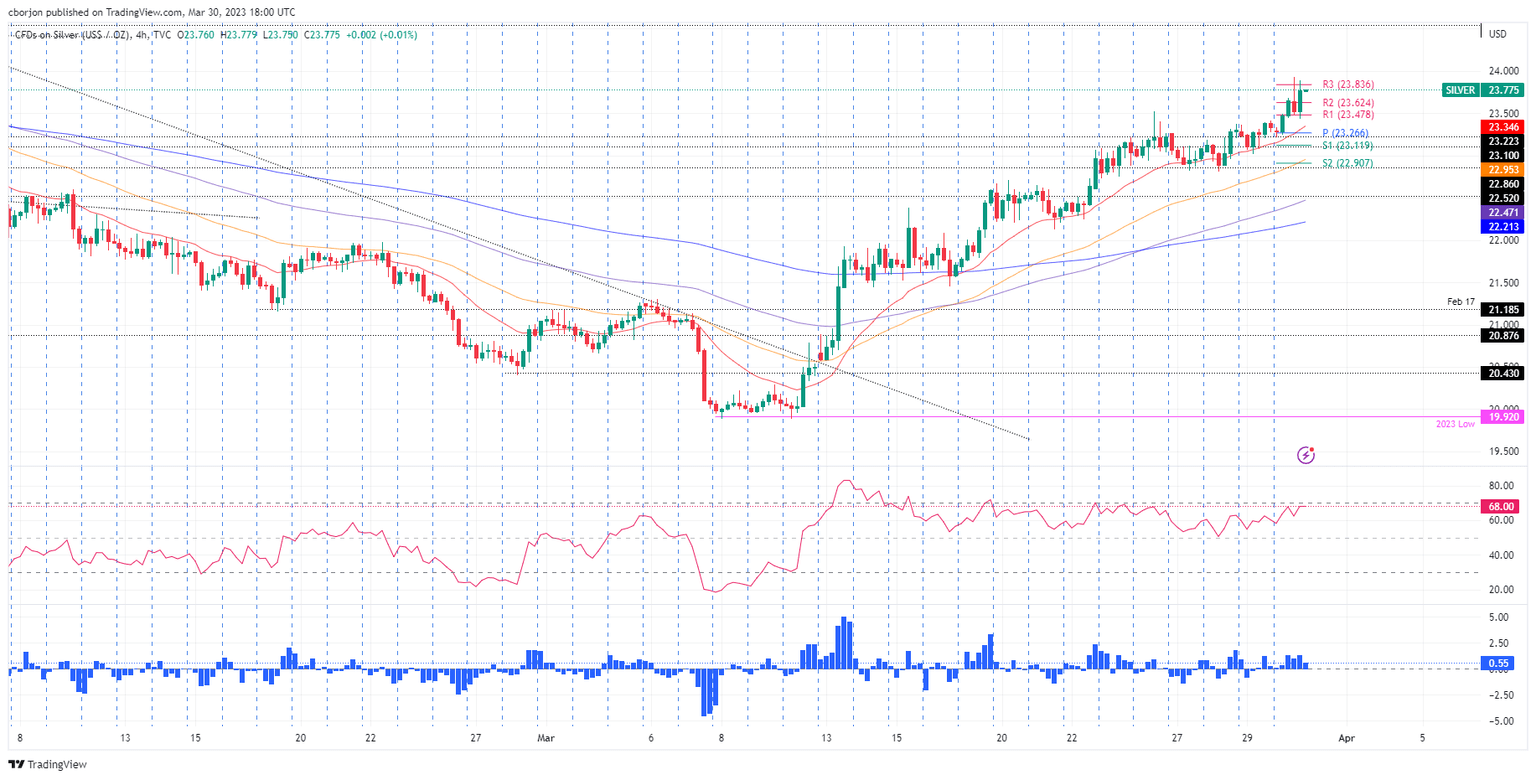1536x779 pixels.
Task: Toggle the P (23.266) pivot label
Action: [x=1343, y=131]
